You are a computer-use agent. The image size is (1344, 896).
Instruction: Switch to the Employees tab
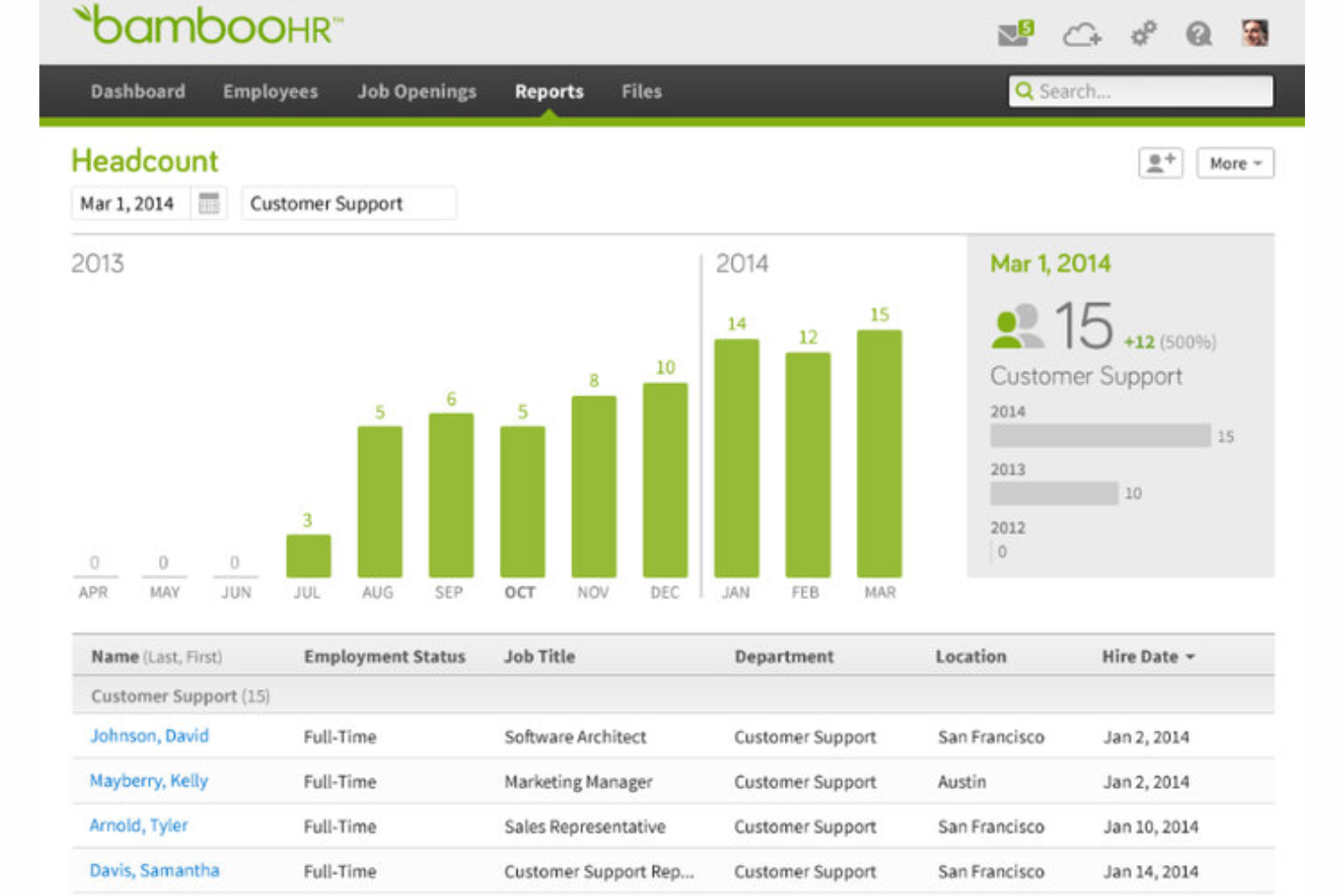(x=270, y=91)
